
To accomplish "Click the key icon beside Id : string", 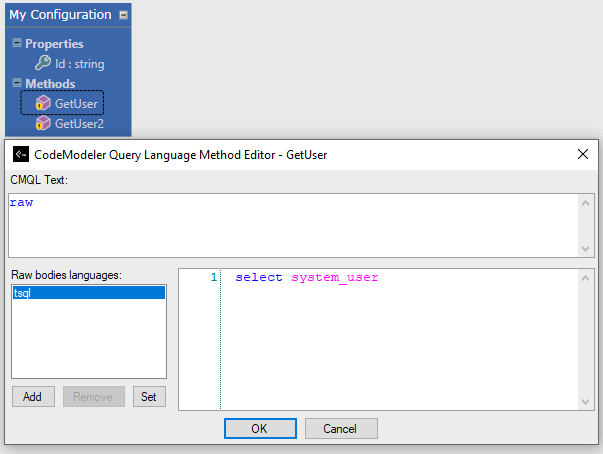I will point(43,64).
